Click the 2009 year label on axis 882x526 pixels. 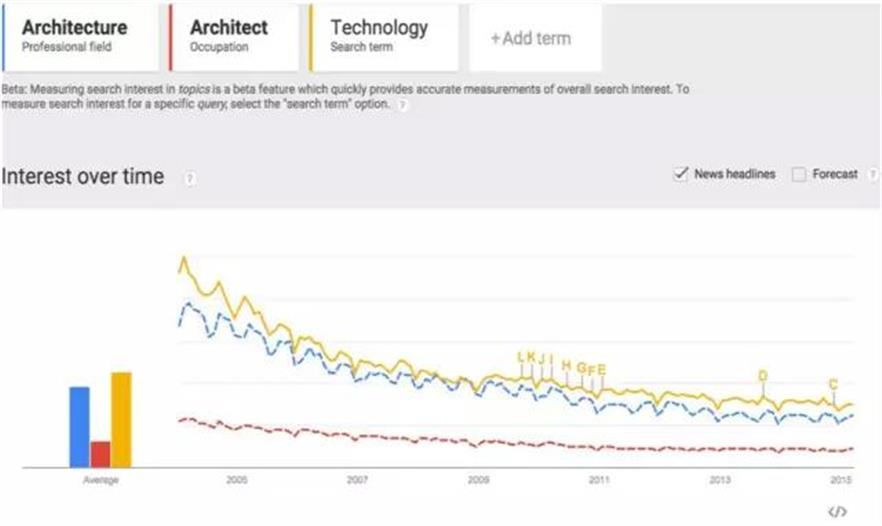coord(478,480)
